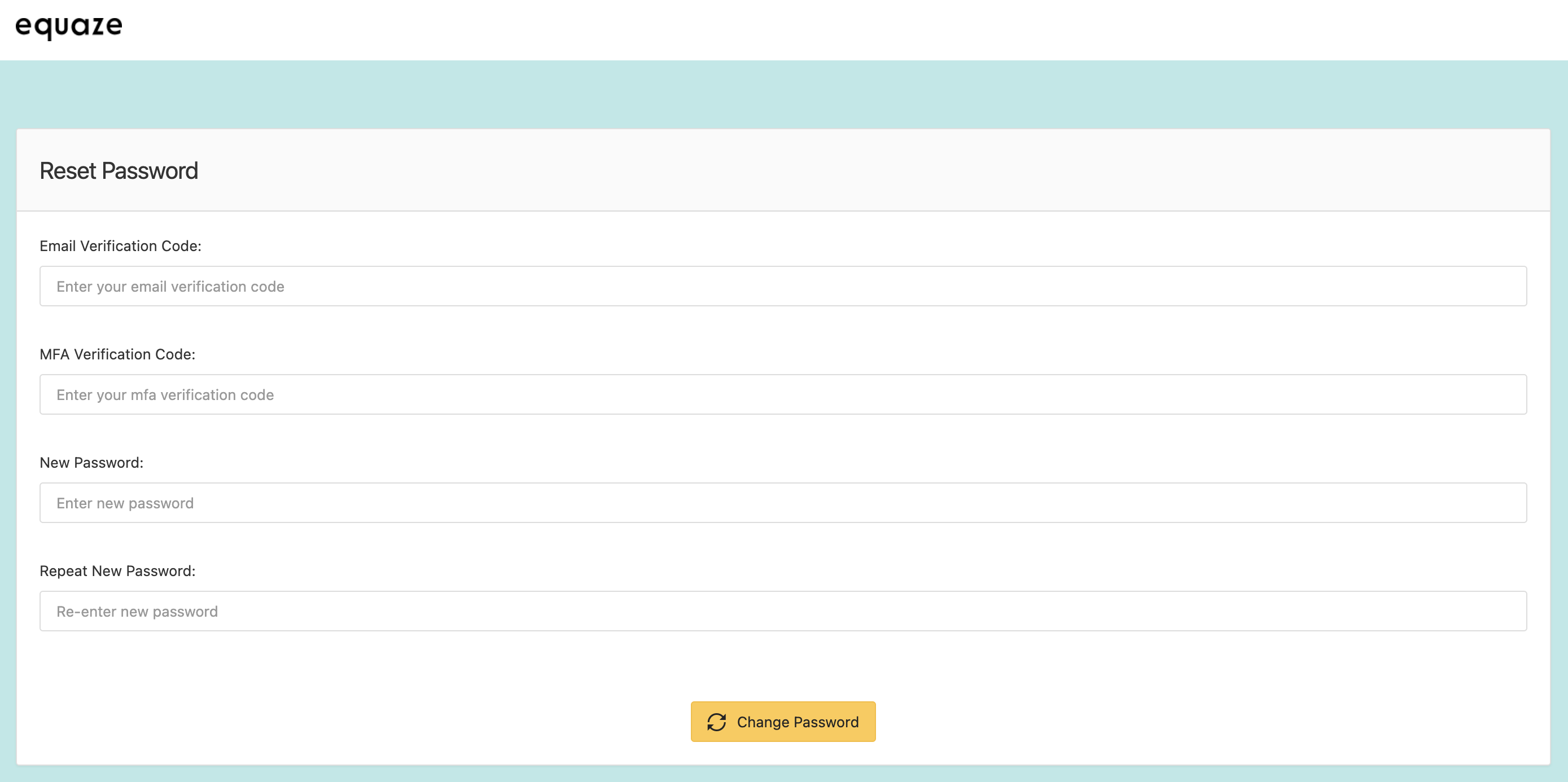Click the 'Repeat New Password:' label
Image resolution: width=1568 pixels, height=782 pixels.
117,571
